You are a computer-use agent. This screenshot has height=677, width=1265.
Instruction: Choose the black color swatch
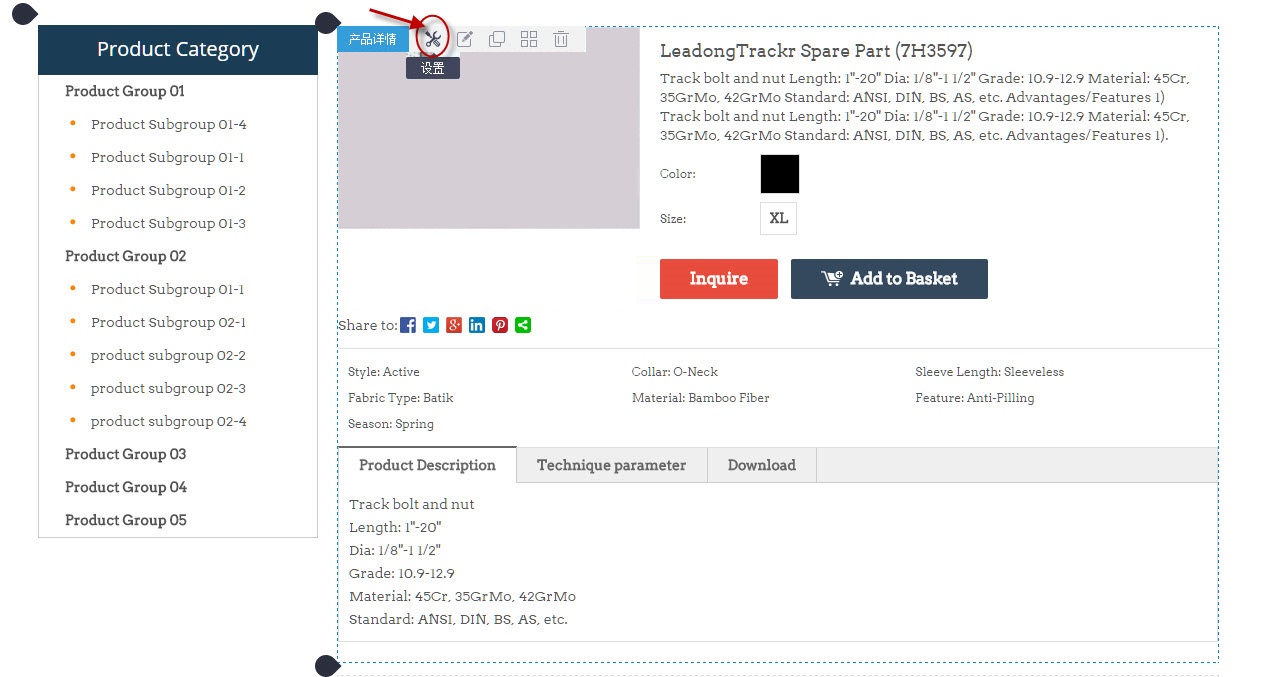coord(779,174)
